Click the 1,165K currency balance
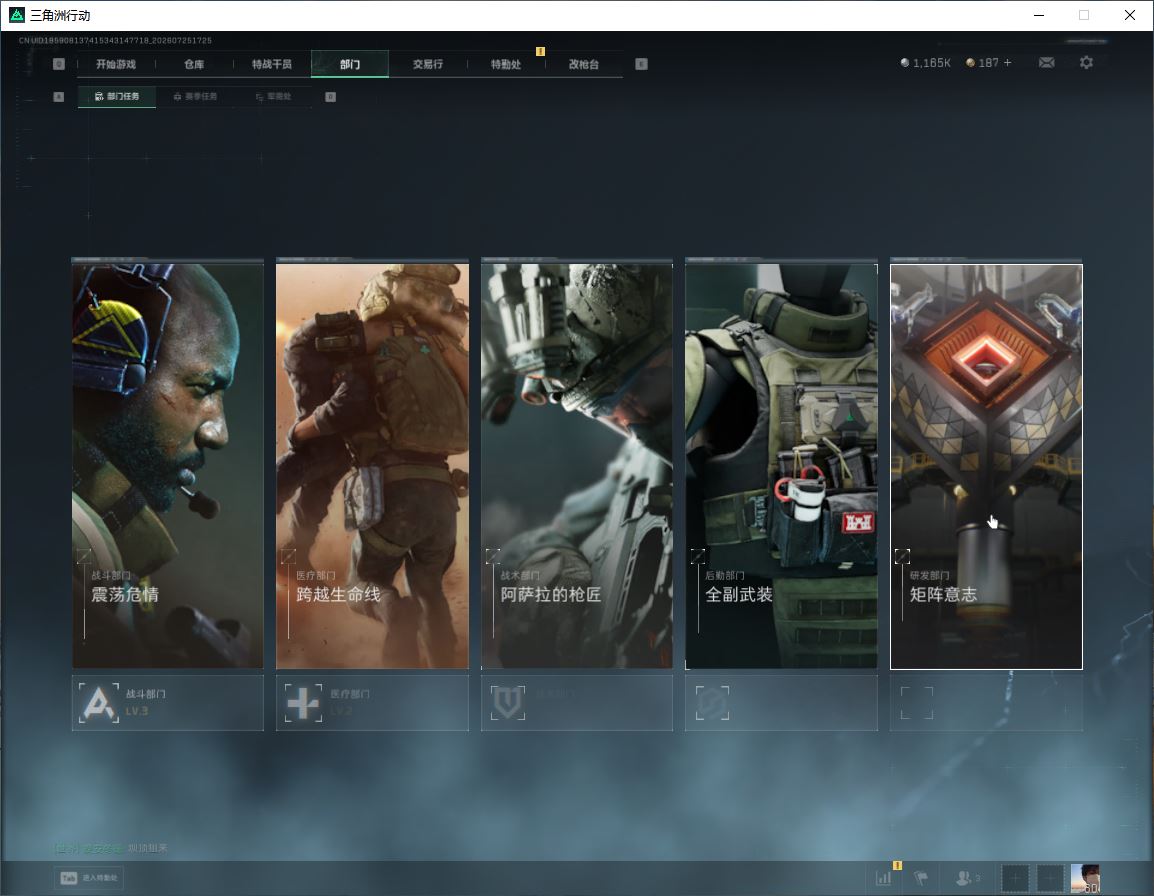1154x896 pixels. 925,63
